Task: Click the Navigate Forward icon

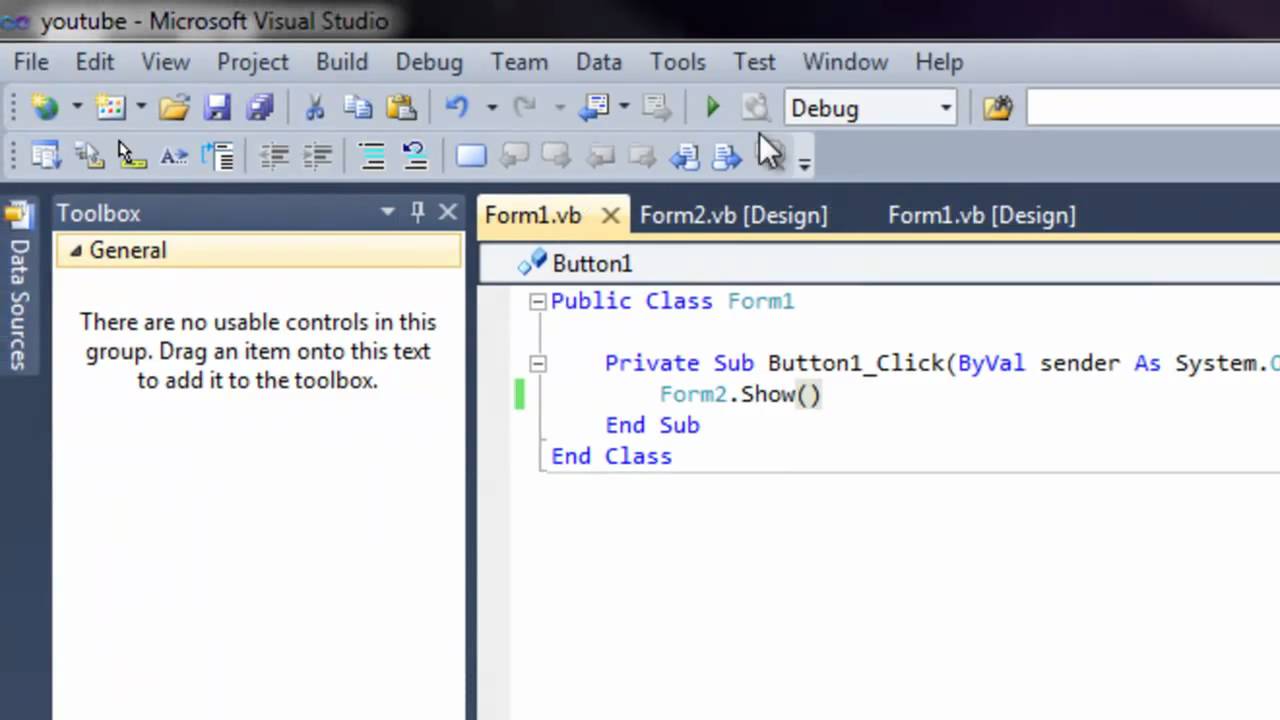Action: 656,107
